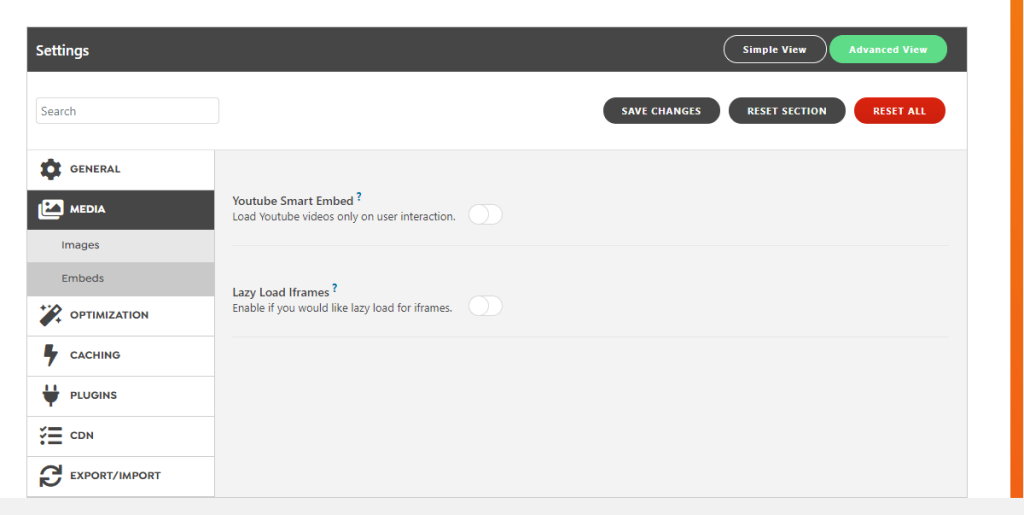1024x515 pixels.
Task: Select the Media section label
Action: point(88,210)
